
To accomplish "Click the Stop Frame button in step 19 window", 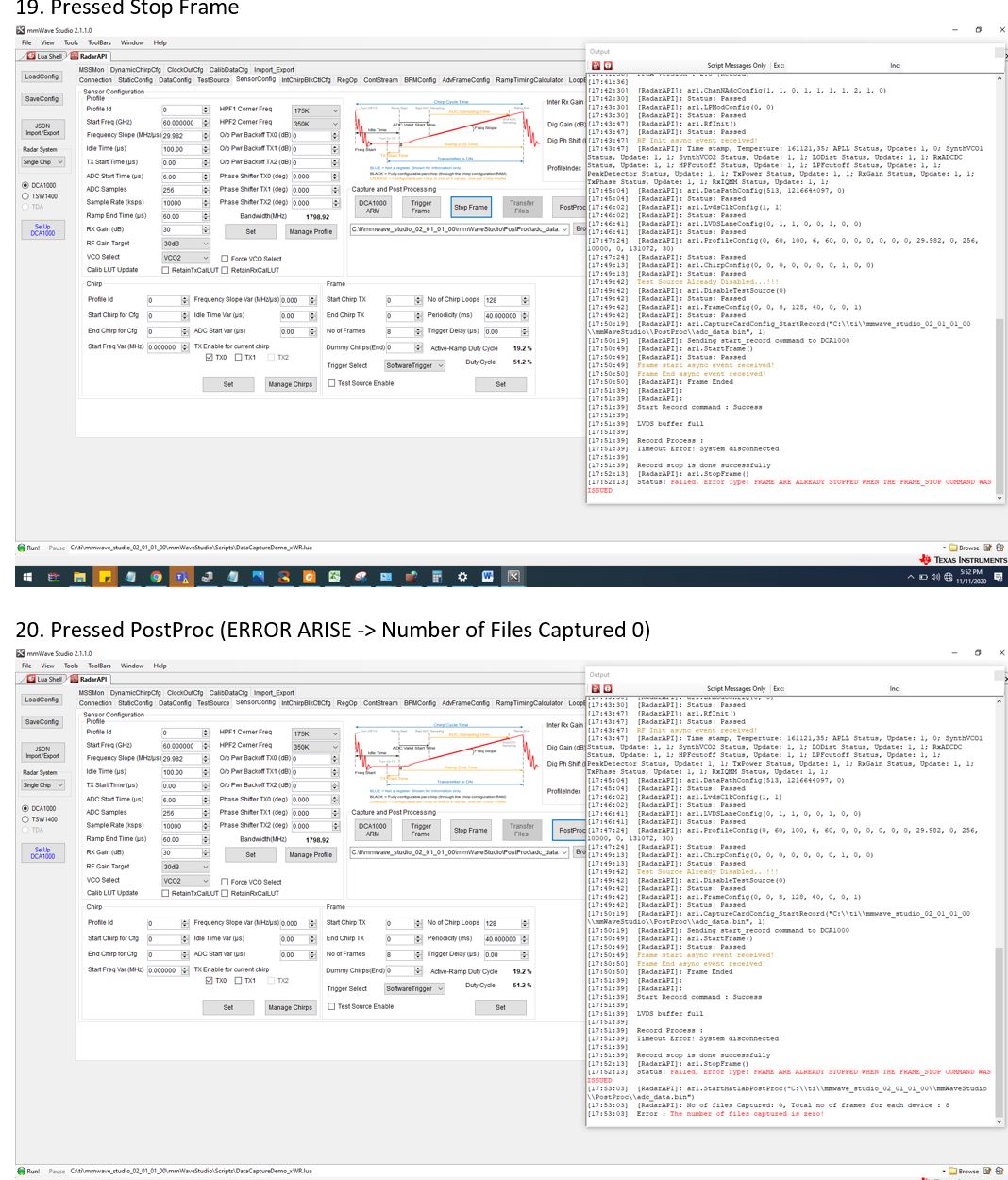I will click(470, 207).
